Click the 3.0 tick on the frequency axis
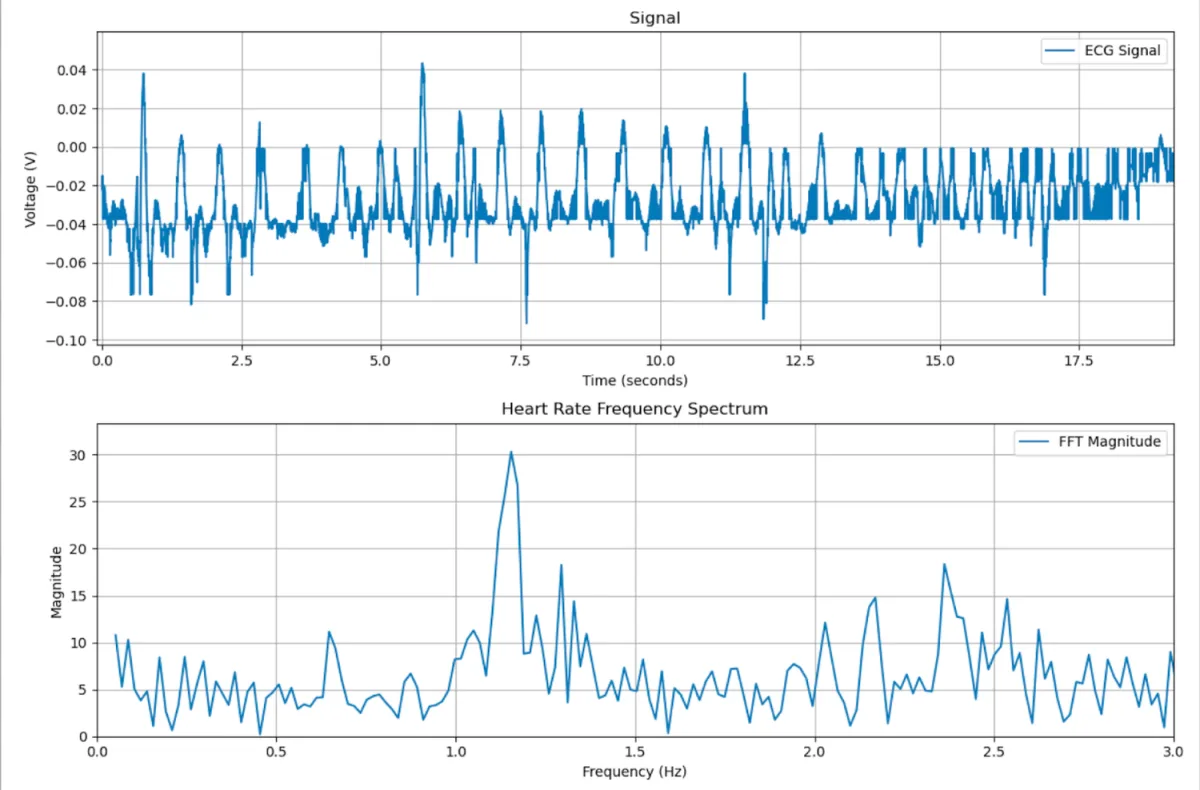The image size is (1200, 790). pos(1173,750)
